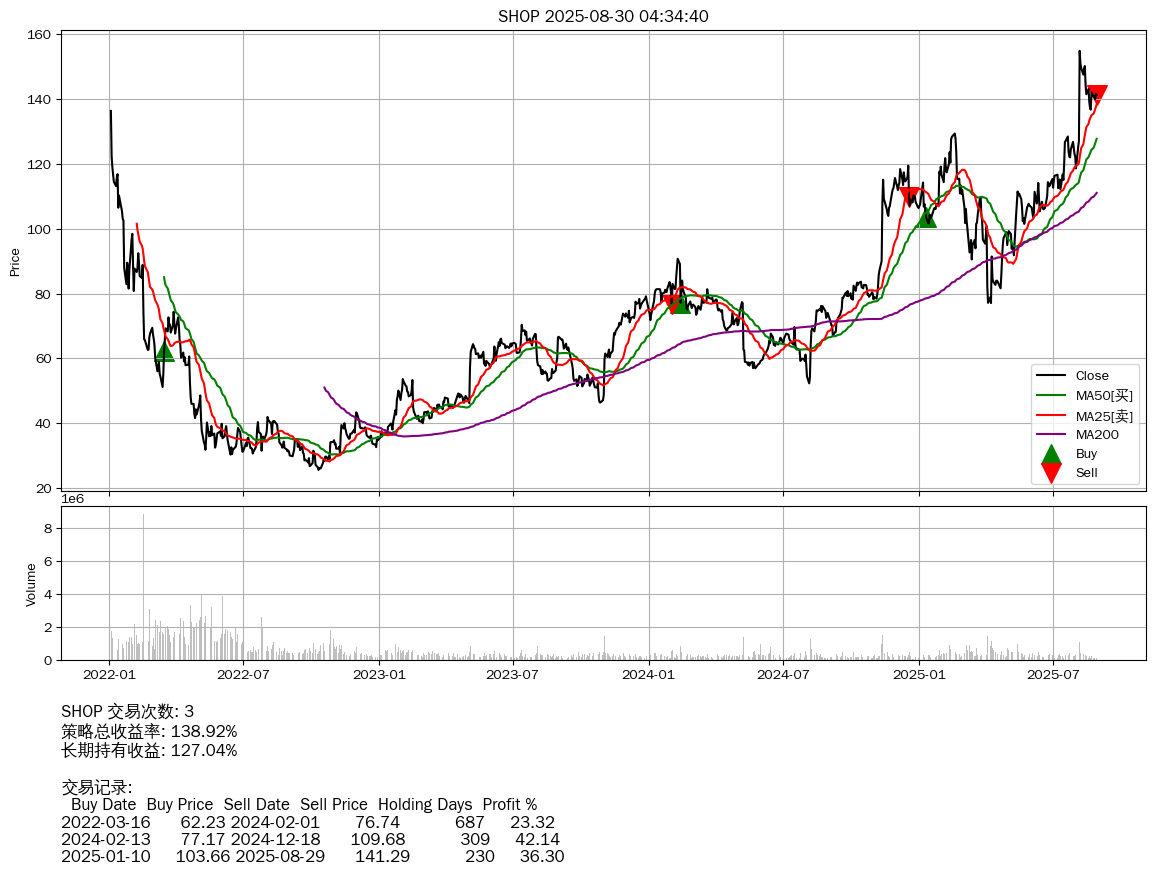This screenshot has width=1156, height=875.
Task: Click the 策略总收益率 138.92% text
Action: tap(149, 731)
